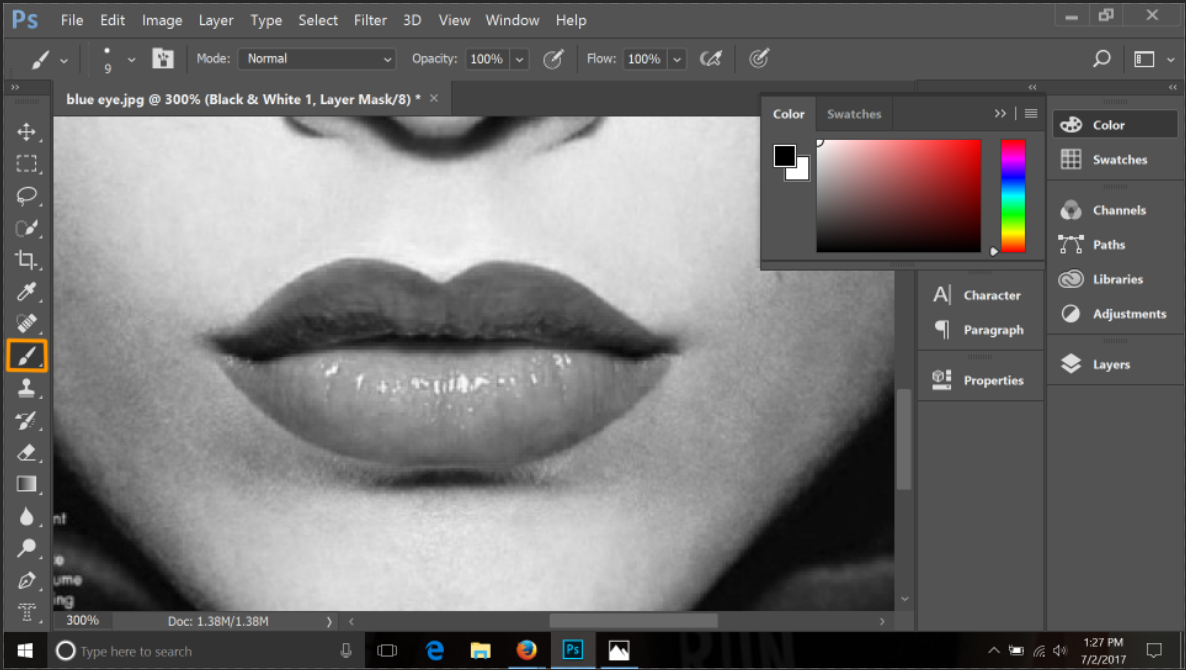Select the Lasso tool
The image size is (1186, 670).
[x=27, y=196]
